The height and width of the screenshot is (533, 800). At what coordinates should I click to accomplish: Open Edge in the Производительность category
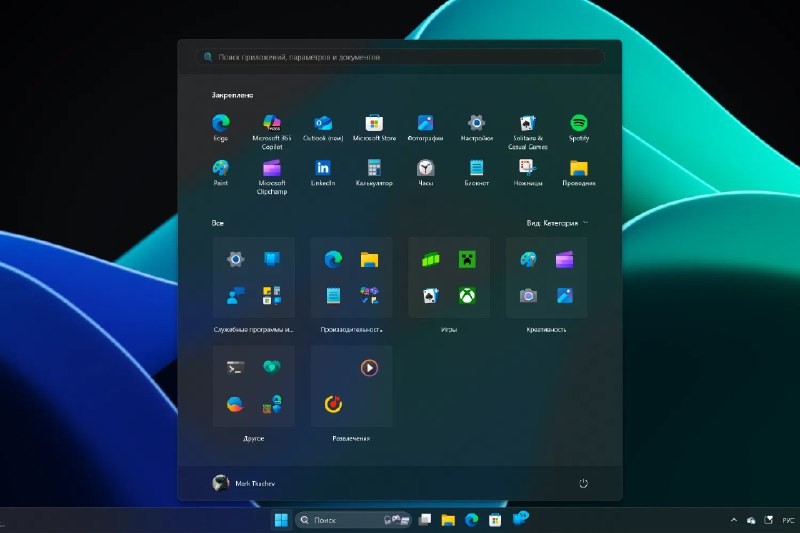333,259
